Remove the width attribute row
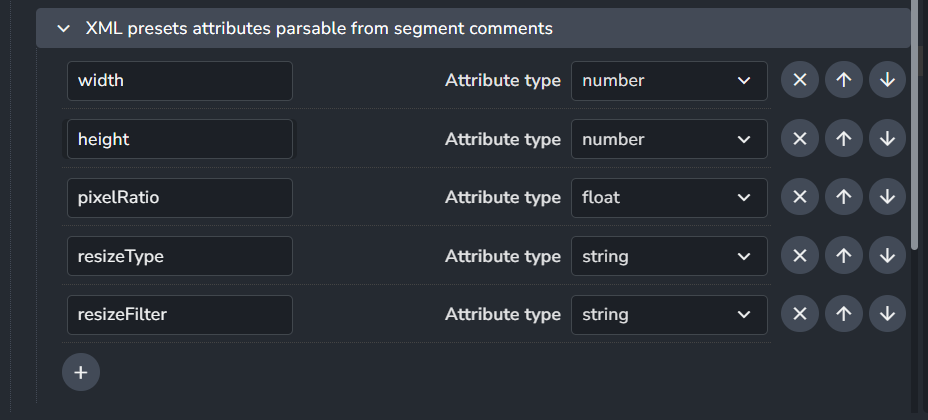The image size is (928, 420). click(800, 80)
